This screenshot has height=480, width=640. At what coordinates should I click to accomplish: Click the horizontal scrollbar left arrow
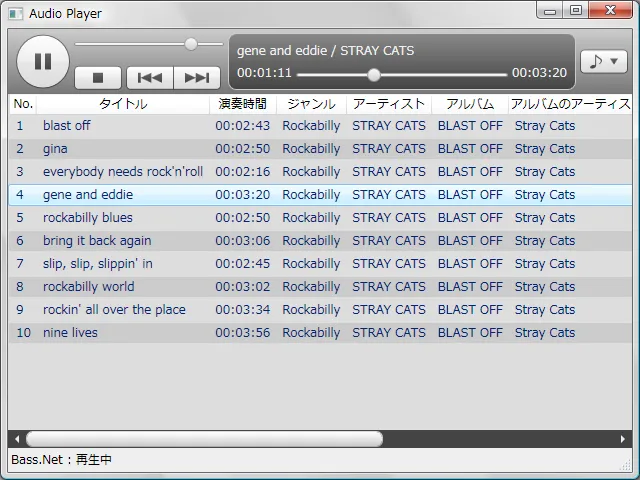click(x=16, y=439)
